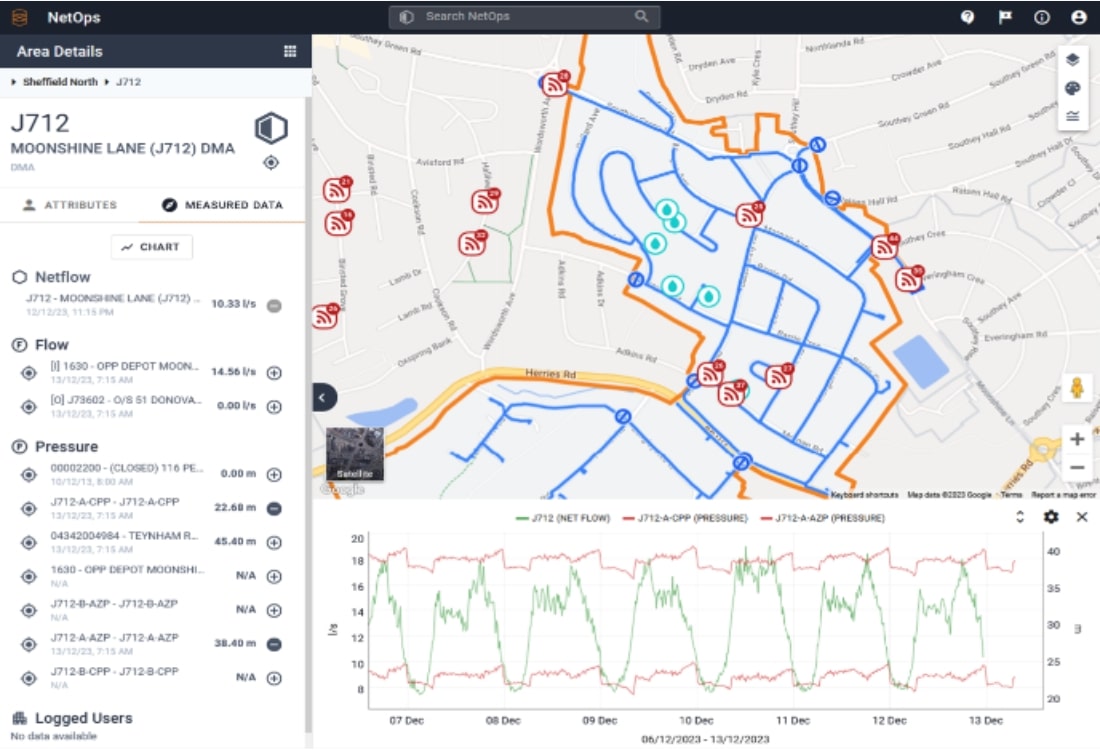Screen dimensions: 1100x750
Task: Locate 04342004984 TEYNHAM pressure sensor
Action: pyautogui.click(x=29, y=542)
